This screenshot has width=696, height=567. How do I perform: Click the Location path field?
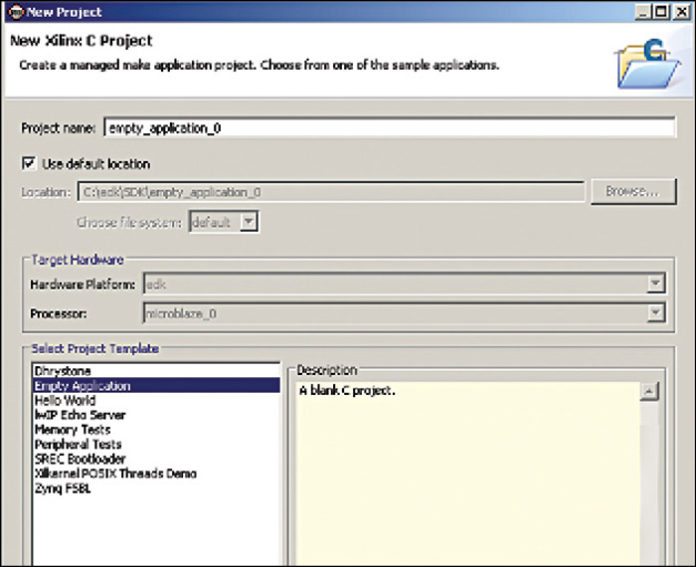pos(330,191)
